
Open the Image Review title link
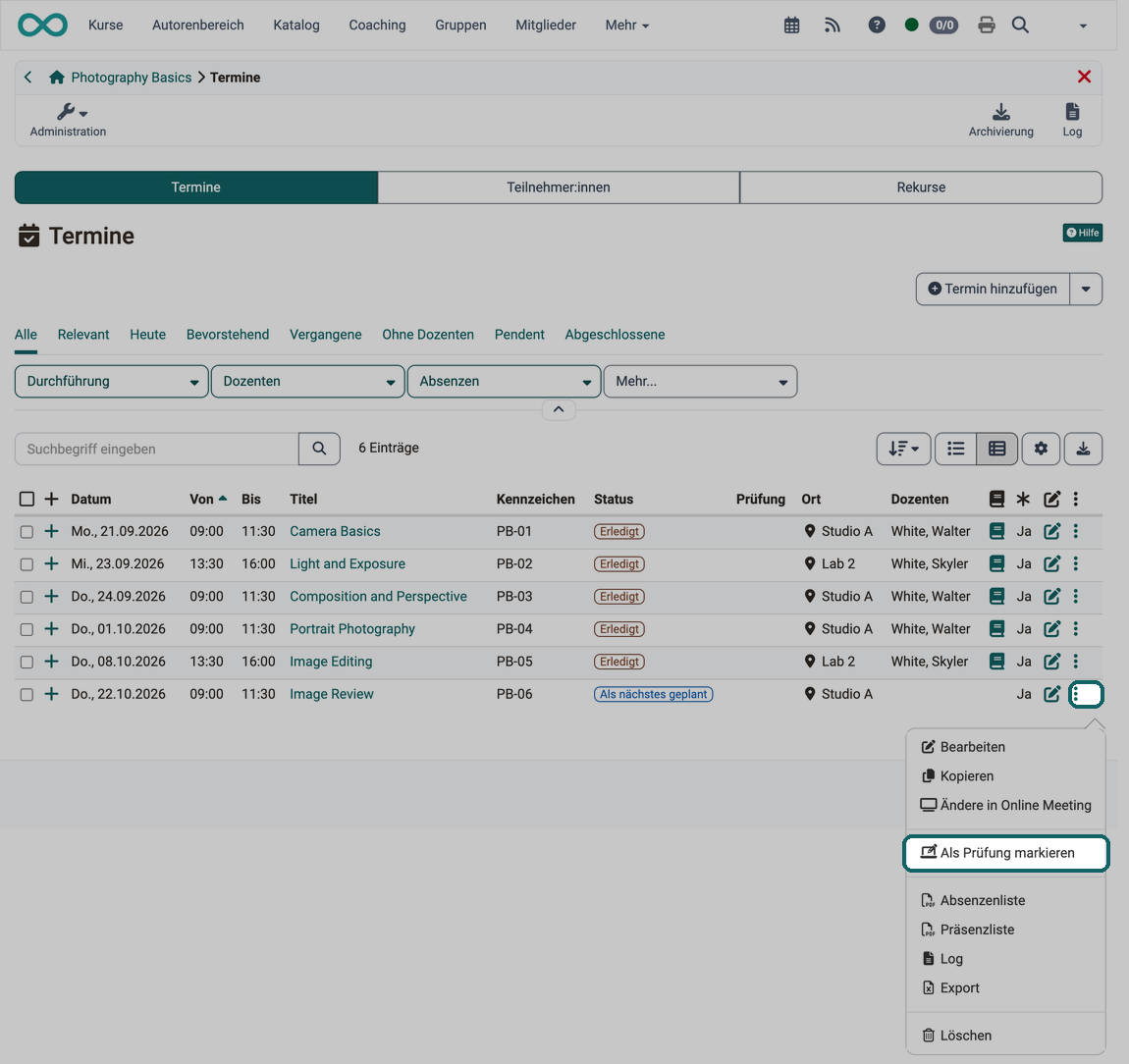pyautogui.click(x=331, y=694)
